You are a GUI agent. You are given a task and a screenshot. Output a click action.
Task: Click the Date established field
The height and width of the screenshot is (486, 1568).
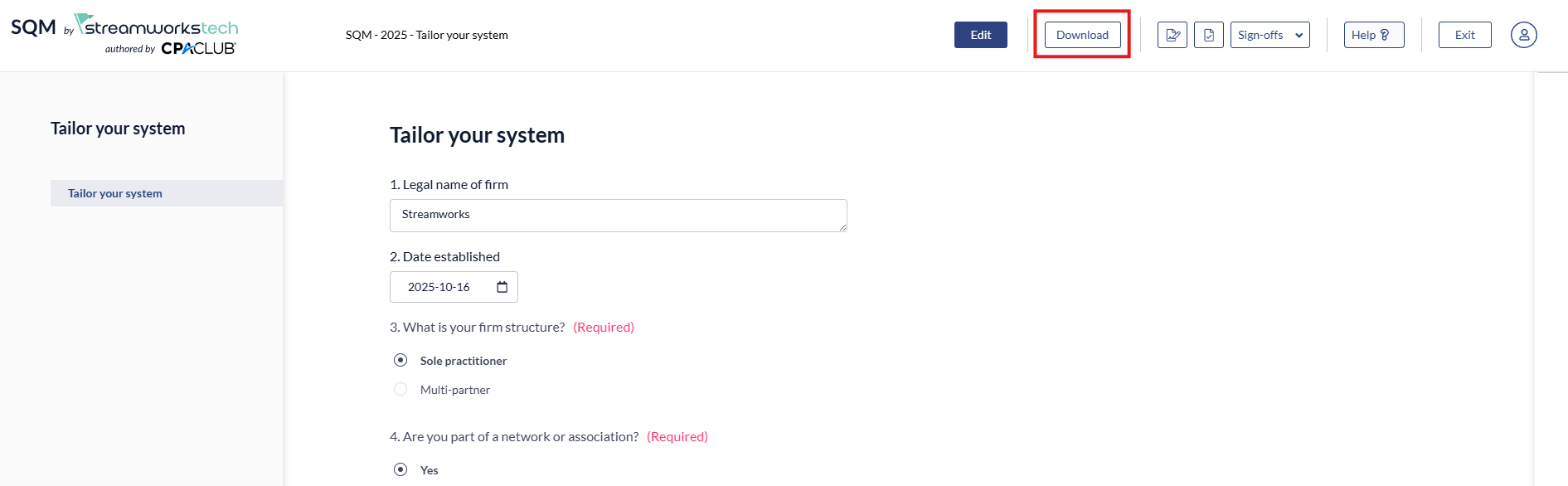(439, 287)
